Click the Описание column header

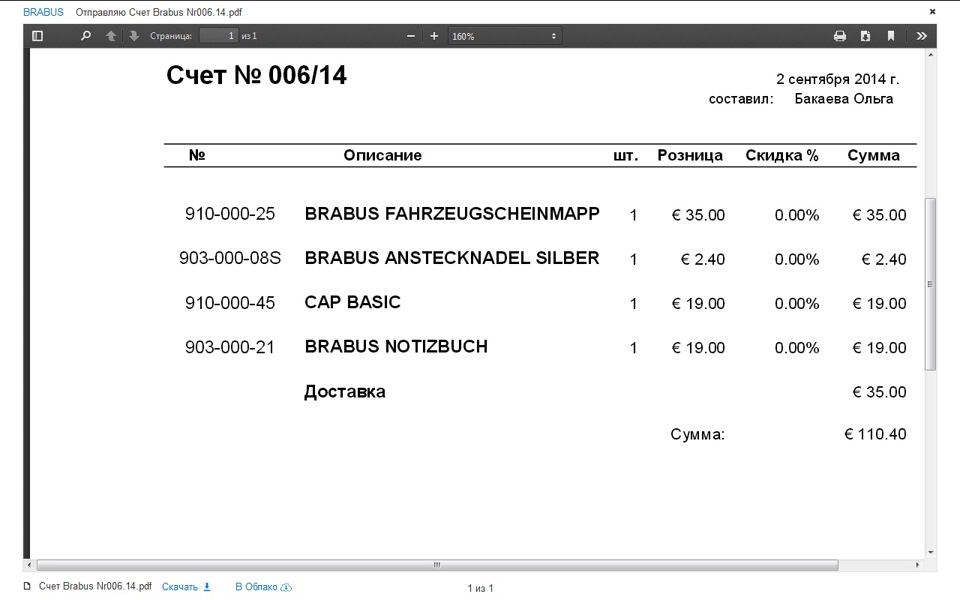click(383, 155)
